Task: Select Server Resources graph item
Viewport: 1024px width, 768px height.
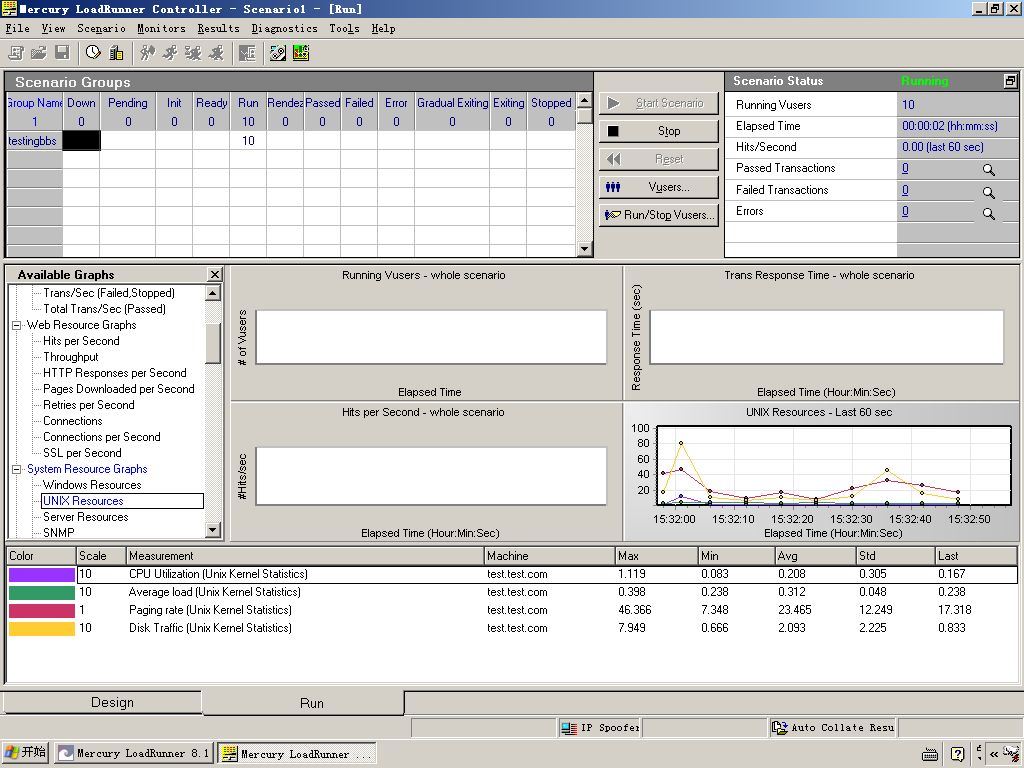Action: point(86,517)
